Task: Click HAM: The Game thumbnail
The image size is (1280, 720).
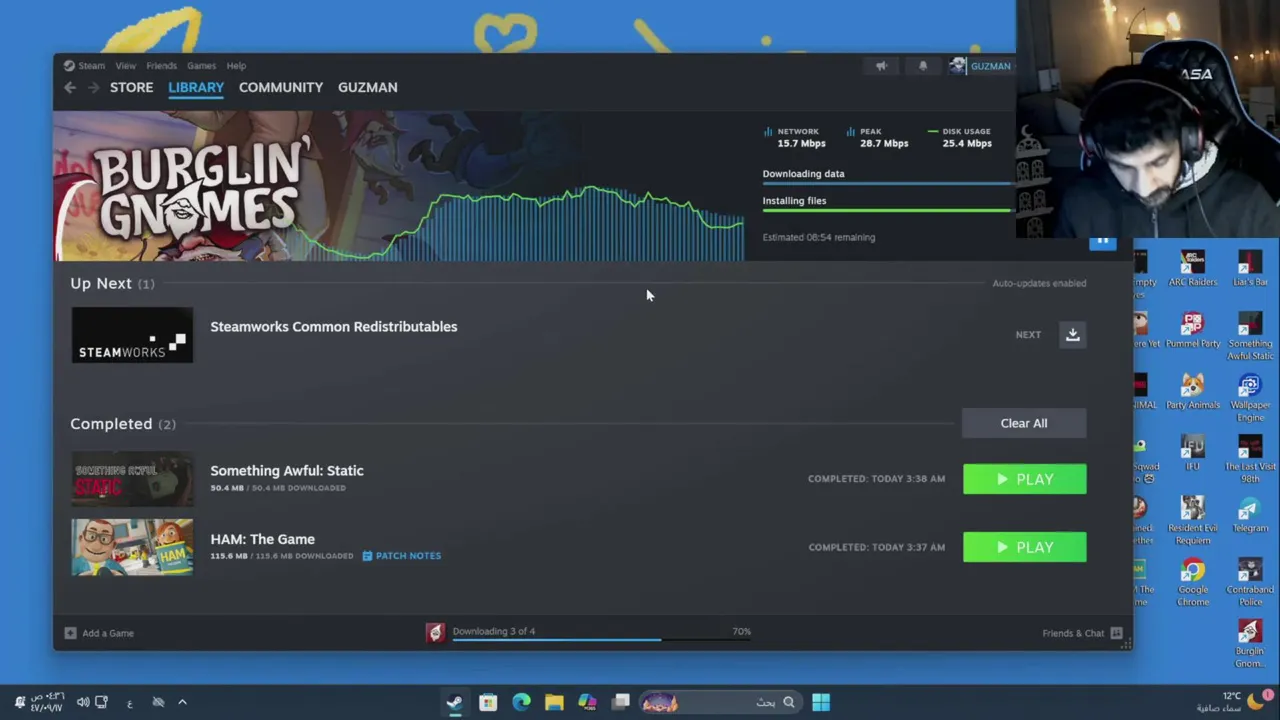Action: point(132,547)
